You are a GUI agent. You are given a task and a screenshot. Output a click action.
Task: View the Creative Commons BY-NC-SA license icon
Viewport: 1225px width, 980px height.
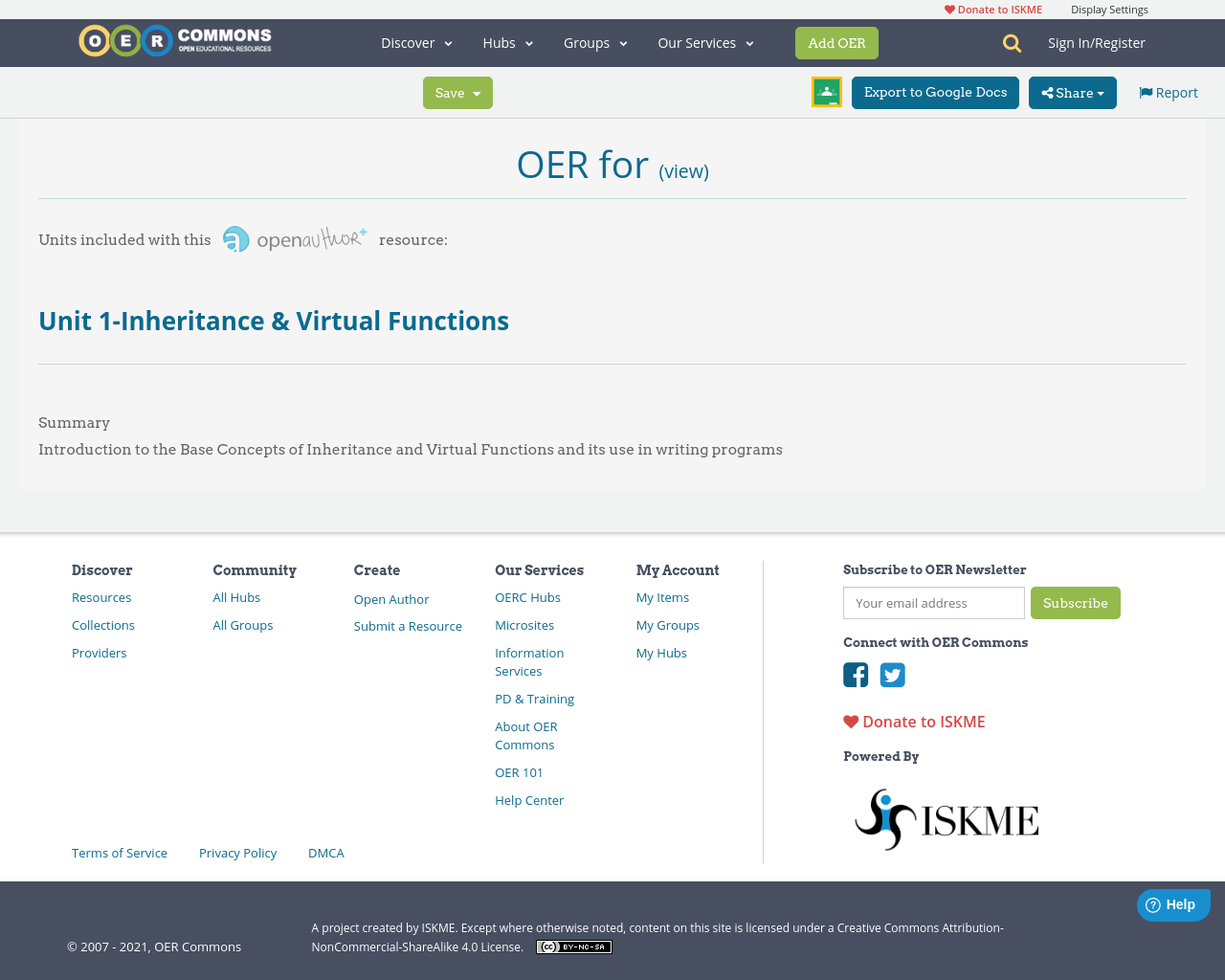click(573, 946)
